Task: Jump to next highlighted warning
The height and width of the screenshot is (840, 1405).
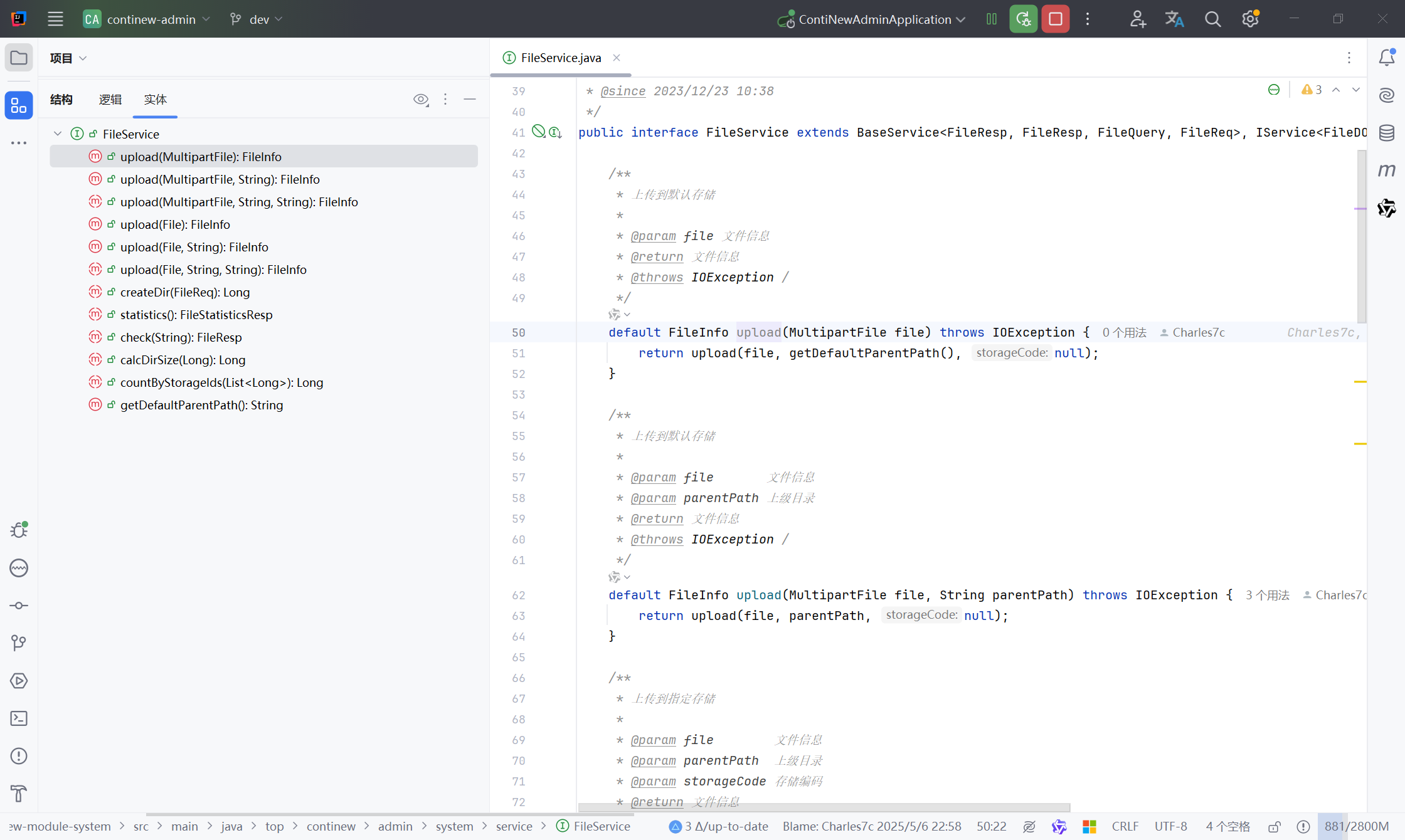Action: click(x=1356, y=90)
